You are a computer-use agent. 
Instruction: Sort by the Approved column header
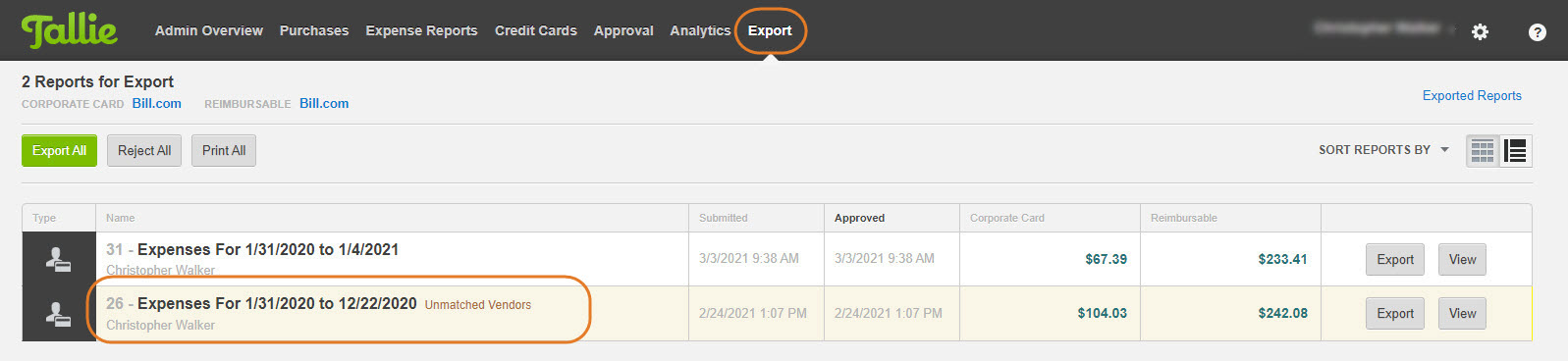(x=859, y=218)
